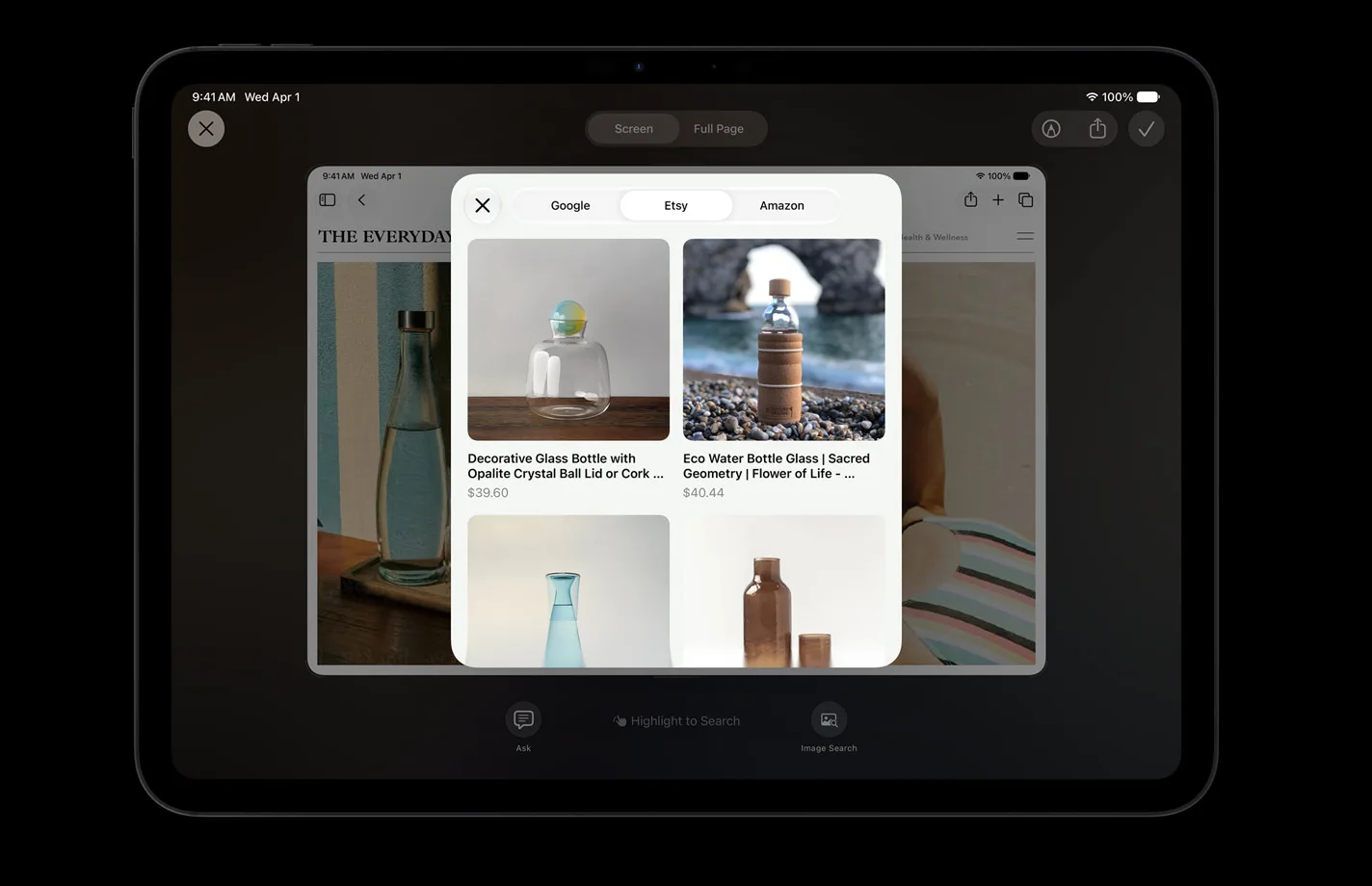The height and width of the screenshot is (886, 1372).
Task: Open Safari's tab overview icon
Action: click(x=1026, y=200)
